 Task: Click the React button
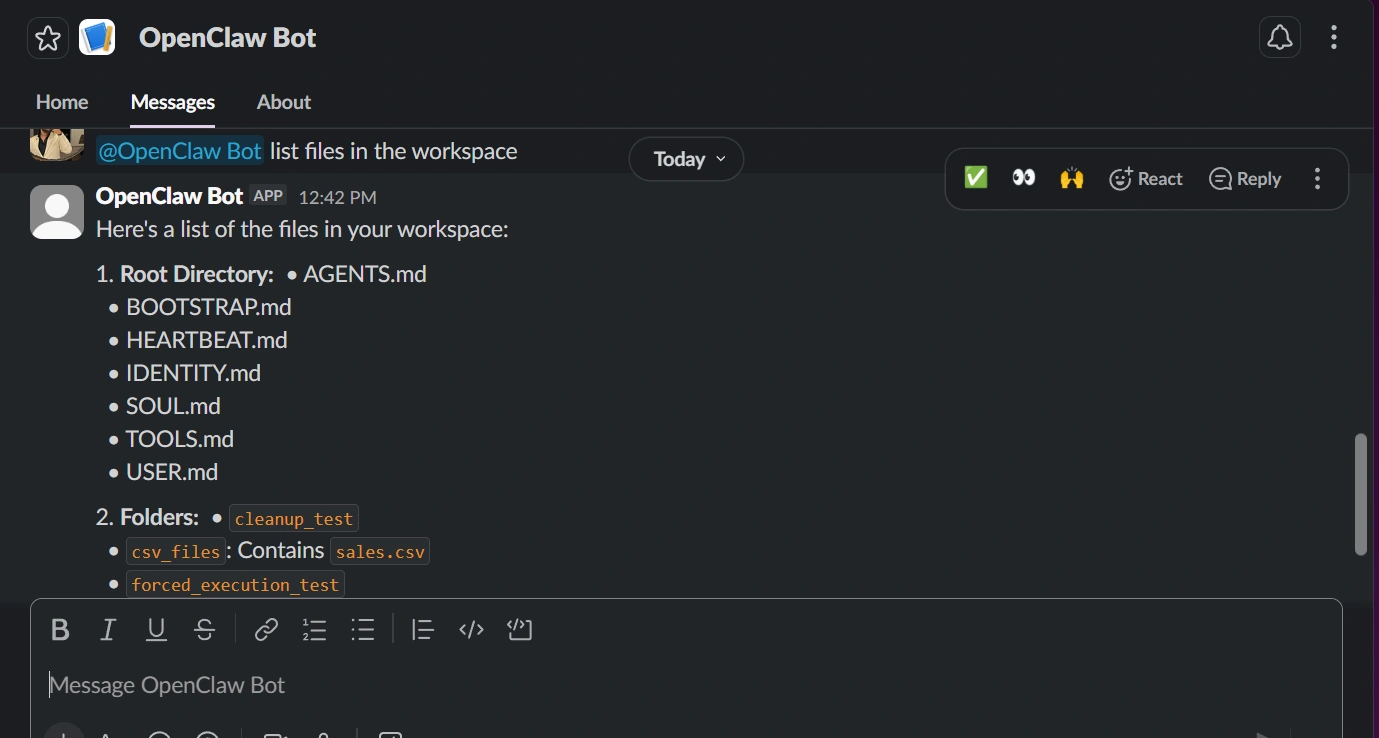click(x=1146, y=178)
